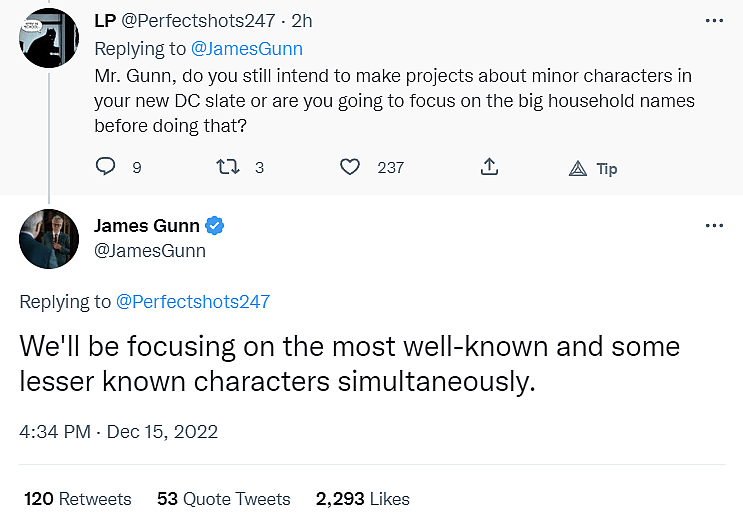This screenshot has width=743, height=526.
Task: Open James Gunn's profile picture
Action: tap(49, 240)
